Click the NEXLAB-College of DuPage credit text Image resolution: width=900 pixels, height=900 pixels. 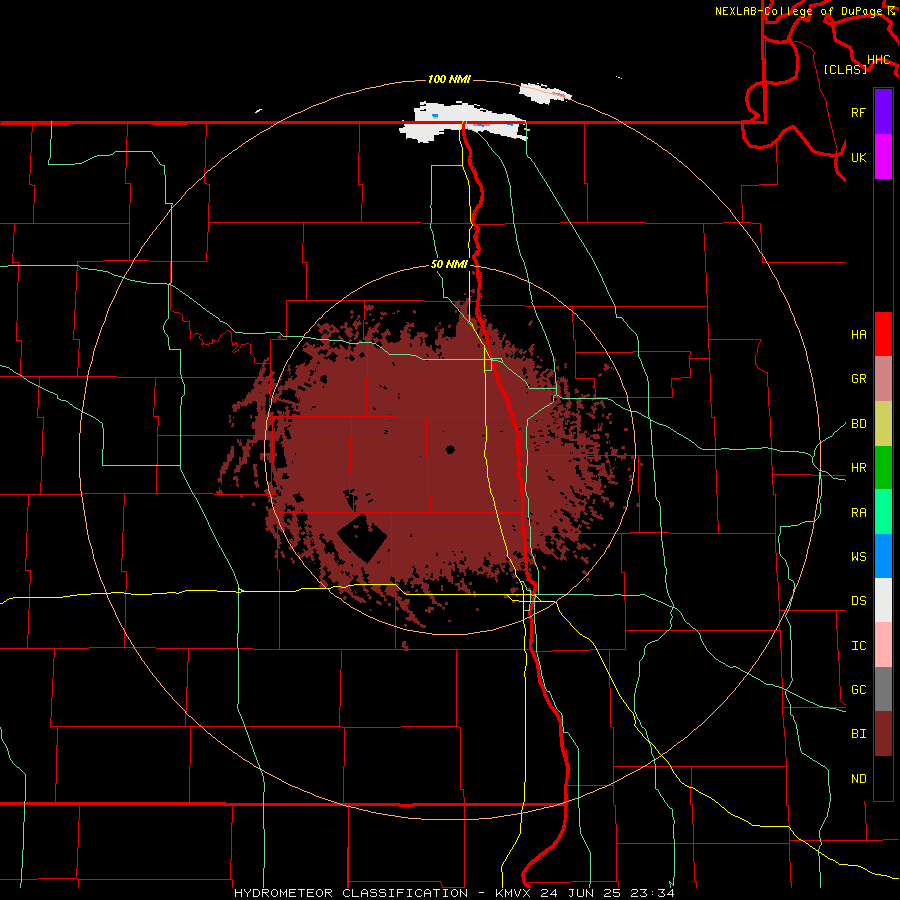click(799, 11)
